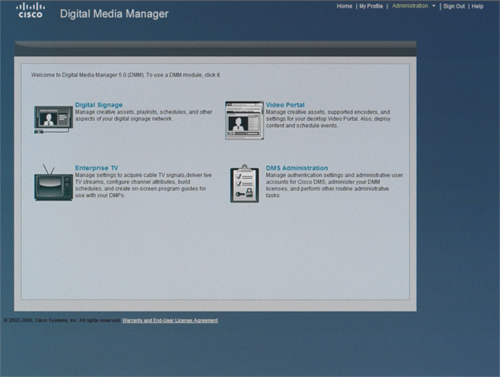
Task: Launch the Video Portal module link
Action: pos(285,105)
